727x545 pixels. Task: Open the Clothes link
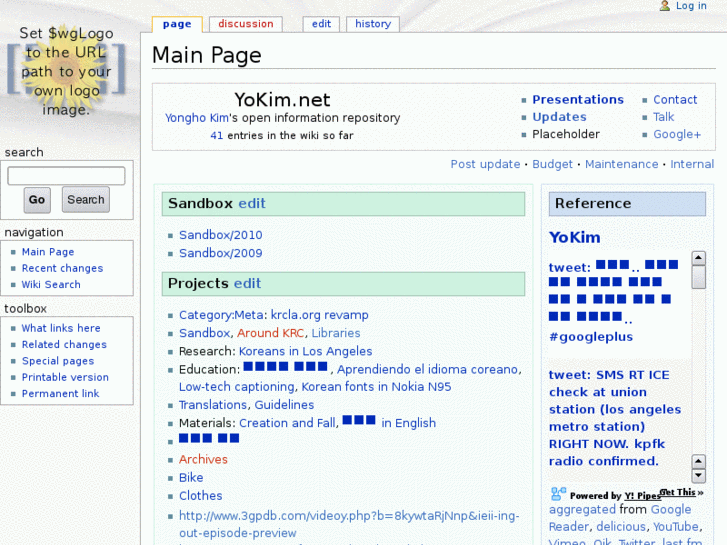201,496
